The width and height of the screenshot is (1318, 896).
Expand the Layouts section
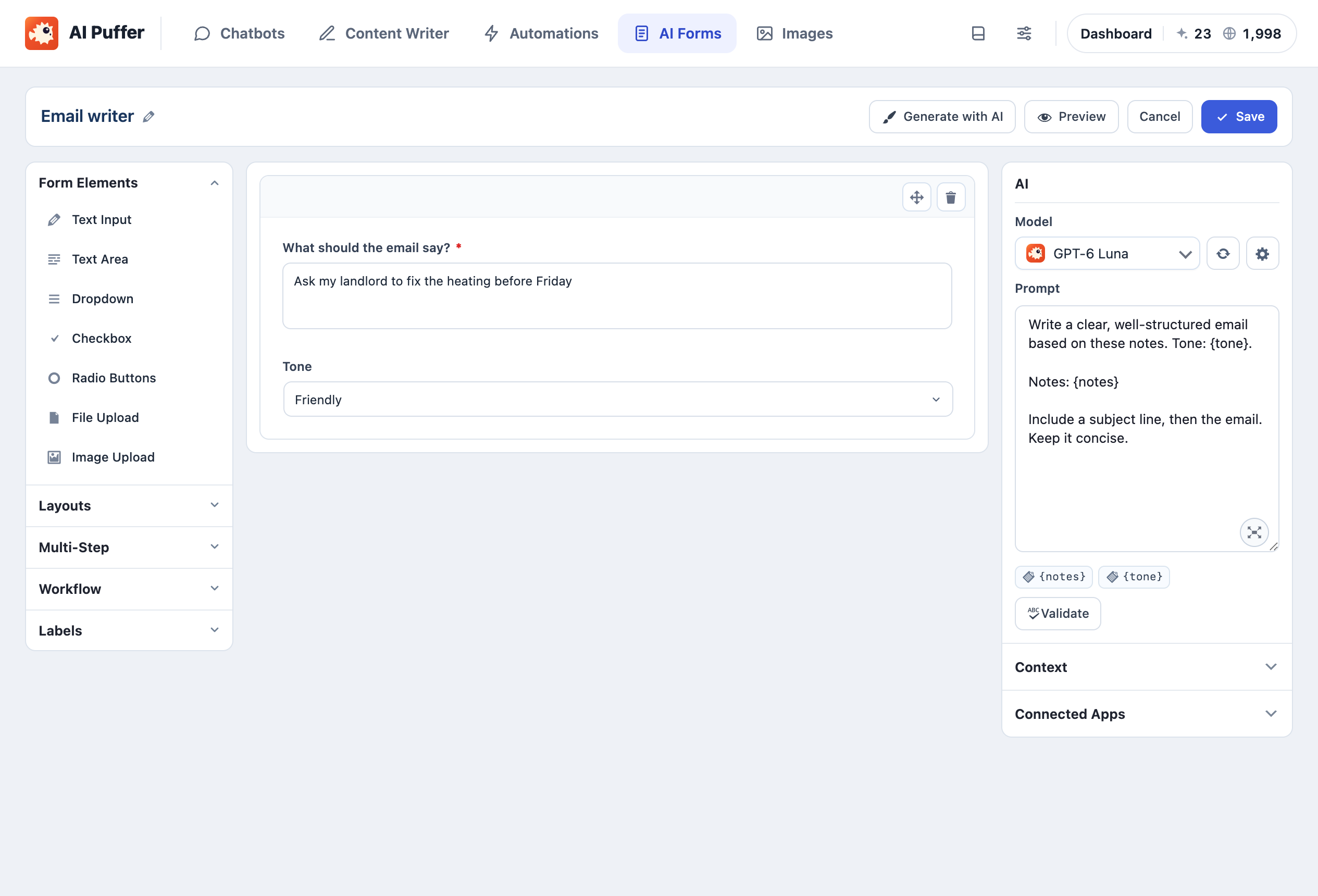(129, 506)
